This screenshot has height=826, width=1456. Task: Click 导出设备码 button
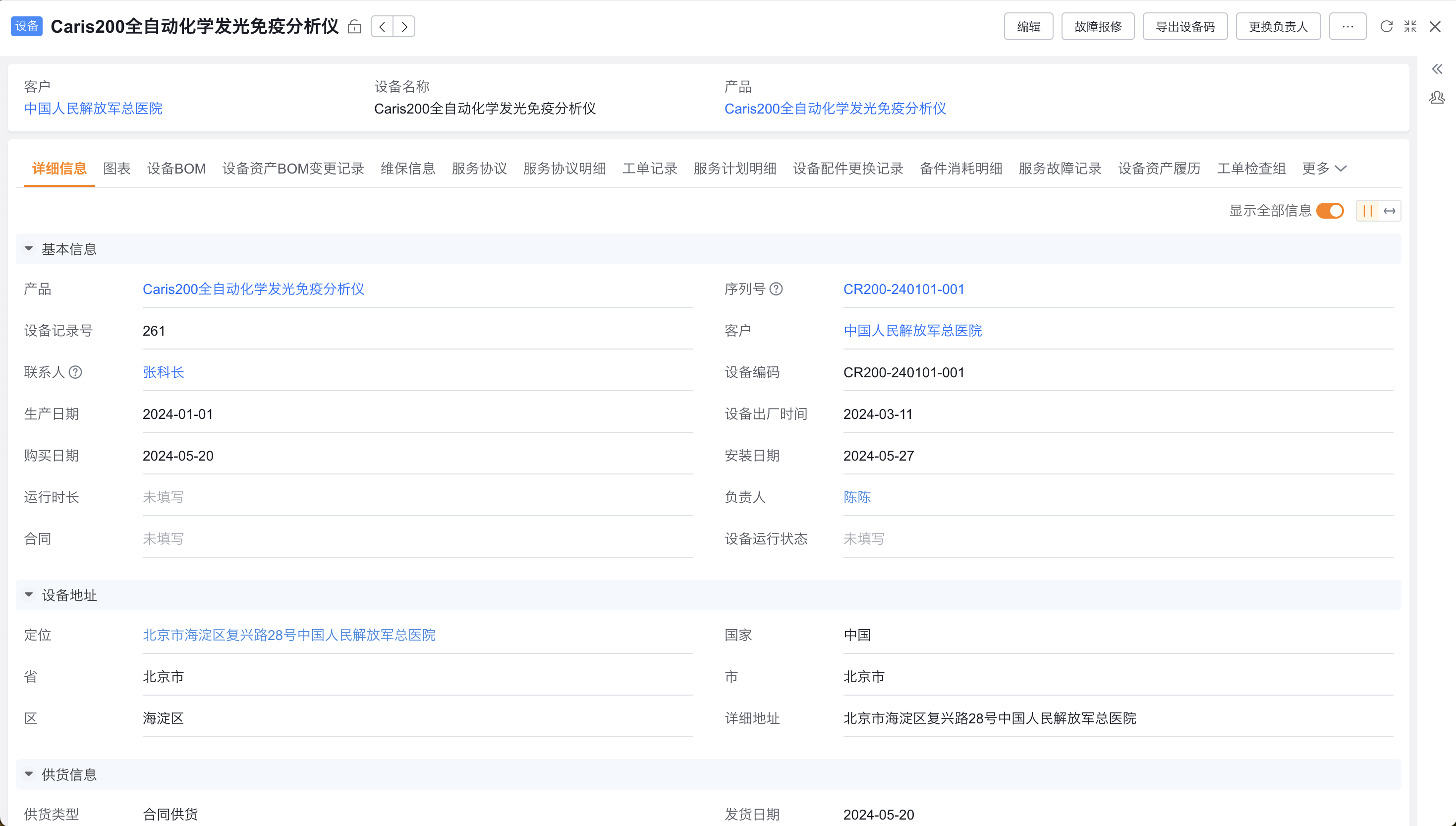point(1185,27)
